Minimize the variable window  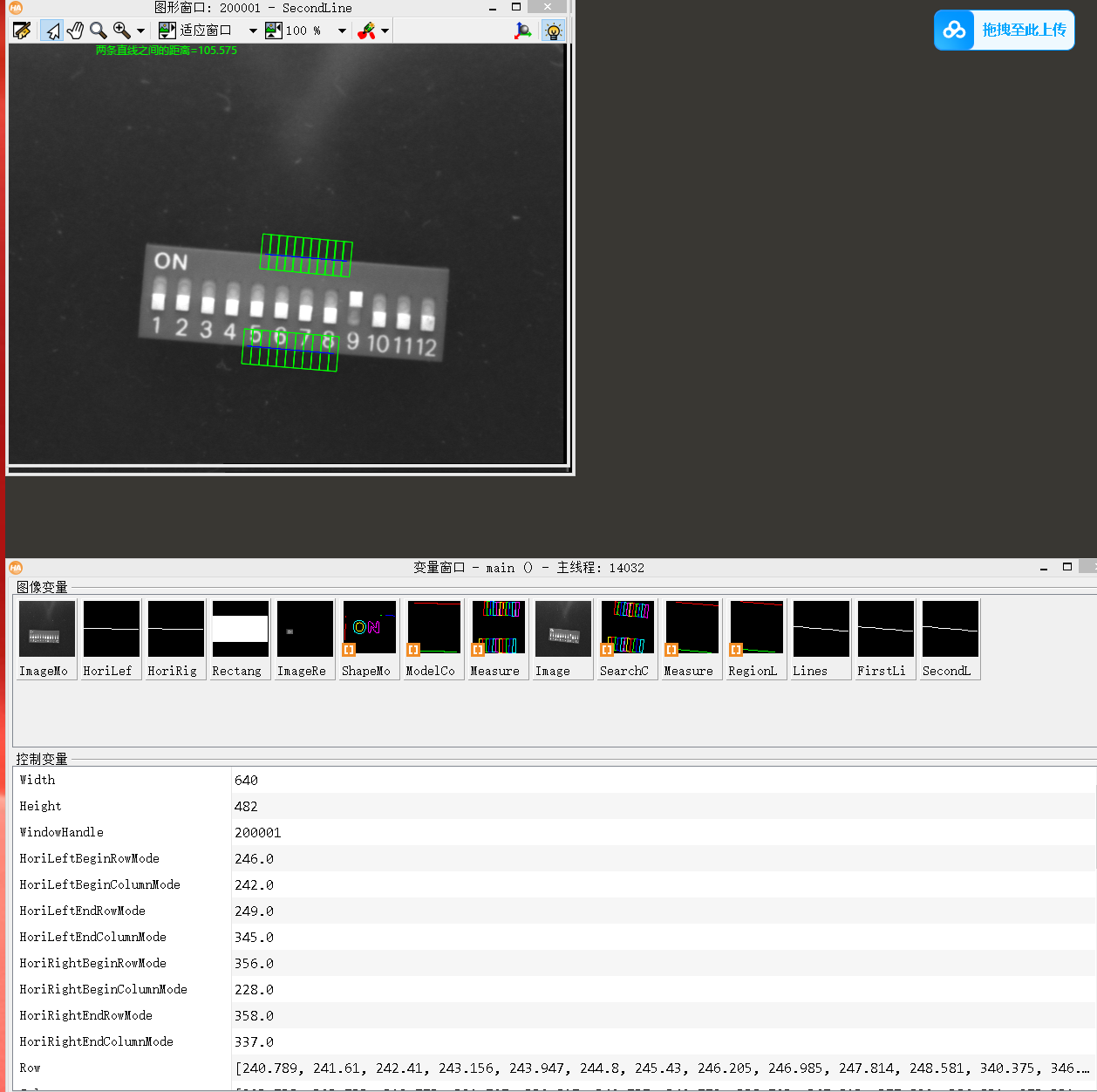pyautogui.click(x=1044, y=568)
